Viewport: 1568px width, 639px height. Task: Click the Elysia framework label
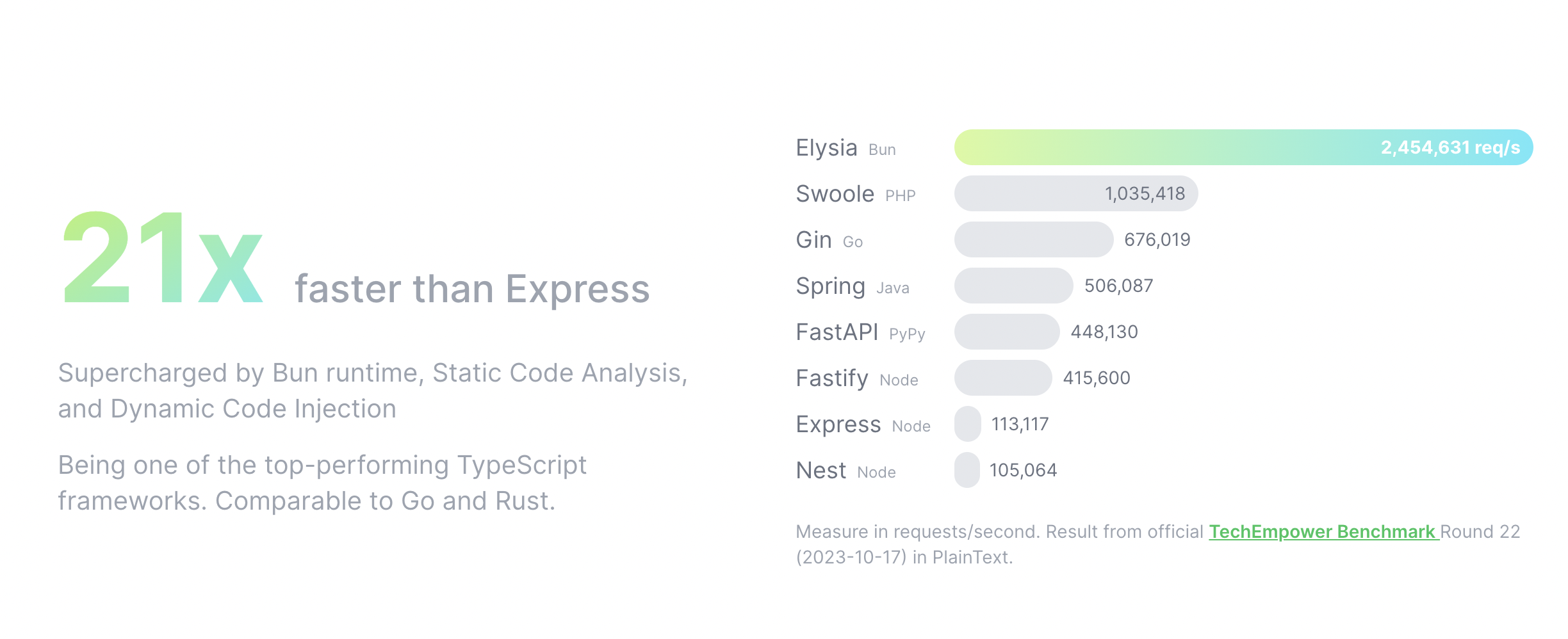pos(826,148)
